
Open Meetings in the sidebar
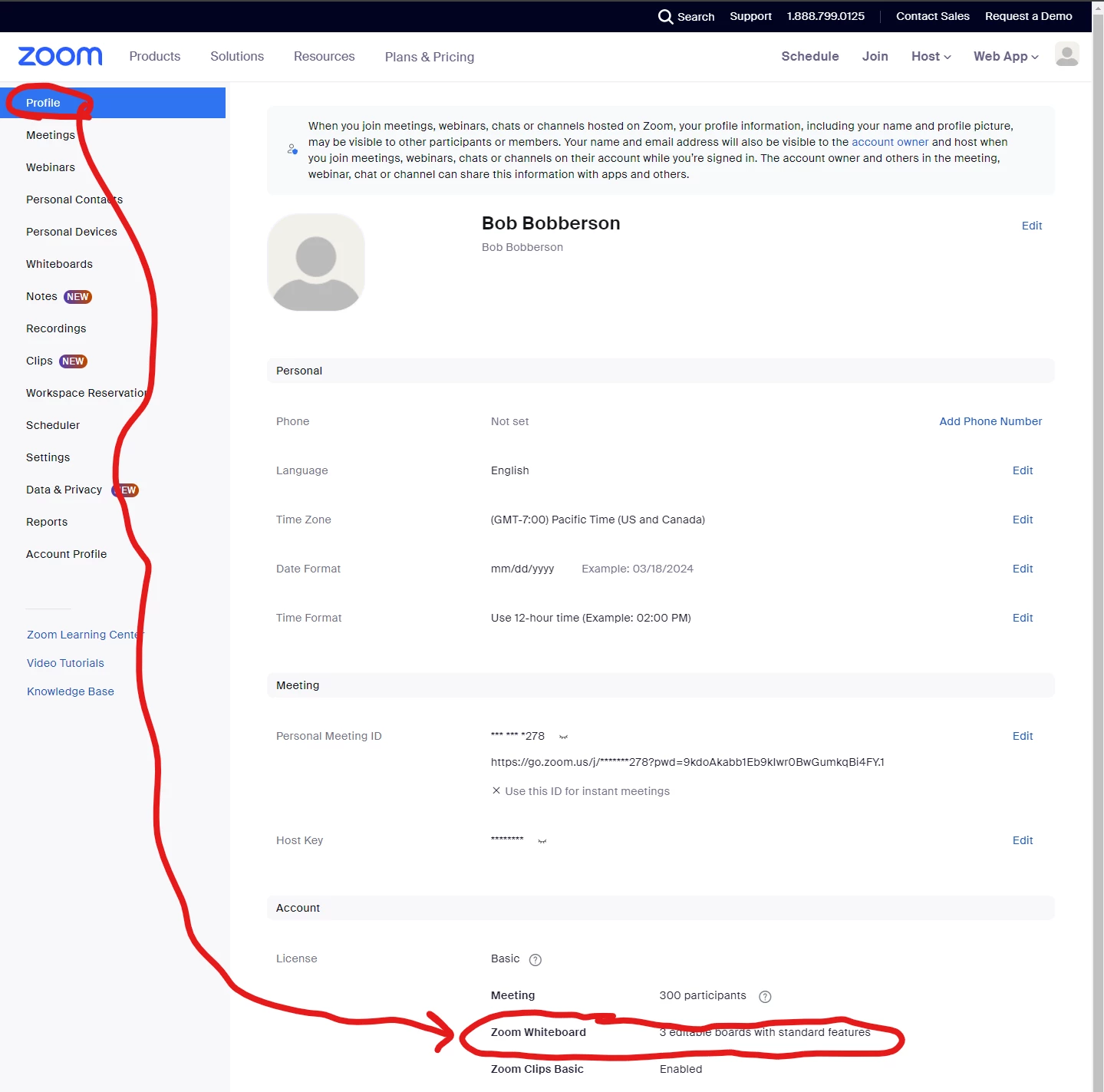[x=51, y=135]
